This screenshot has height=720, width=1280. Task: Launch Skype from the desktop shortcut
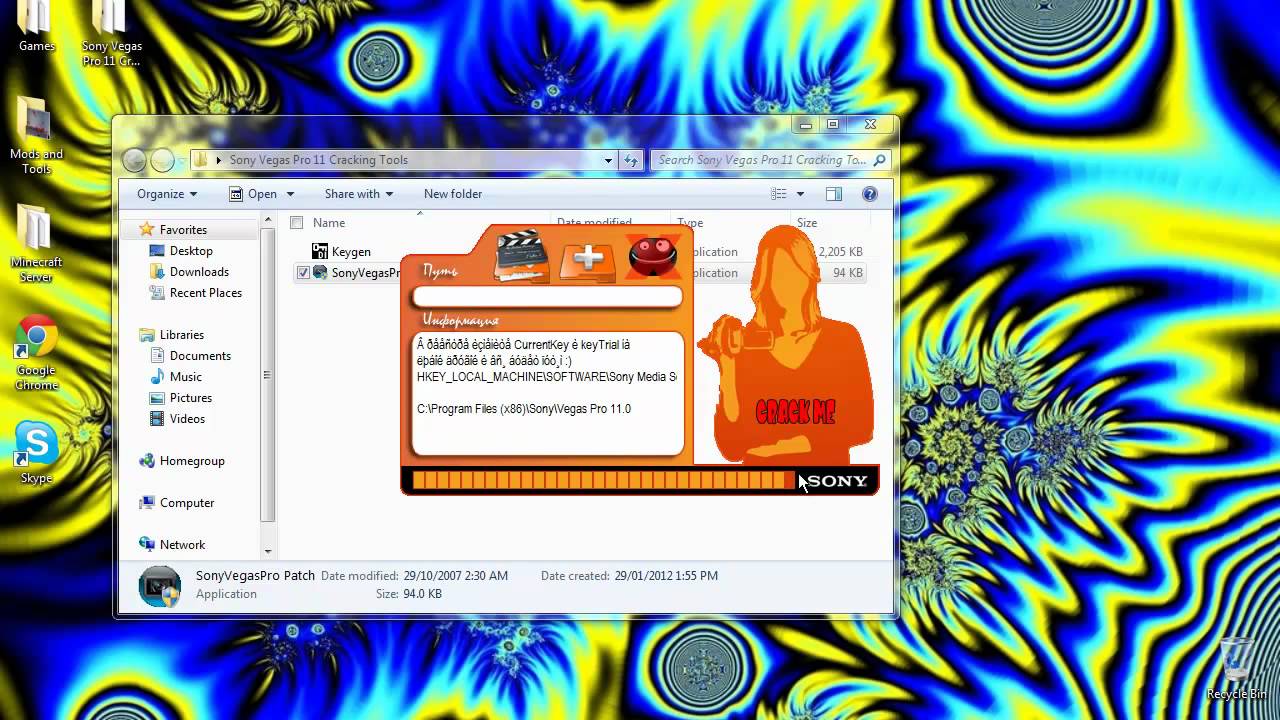(x=36, y=453)
